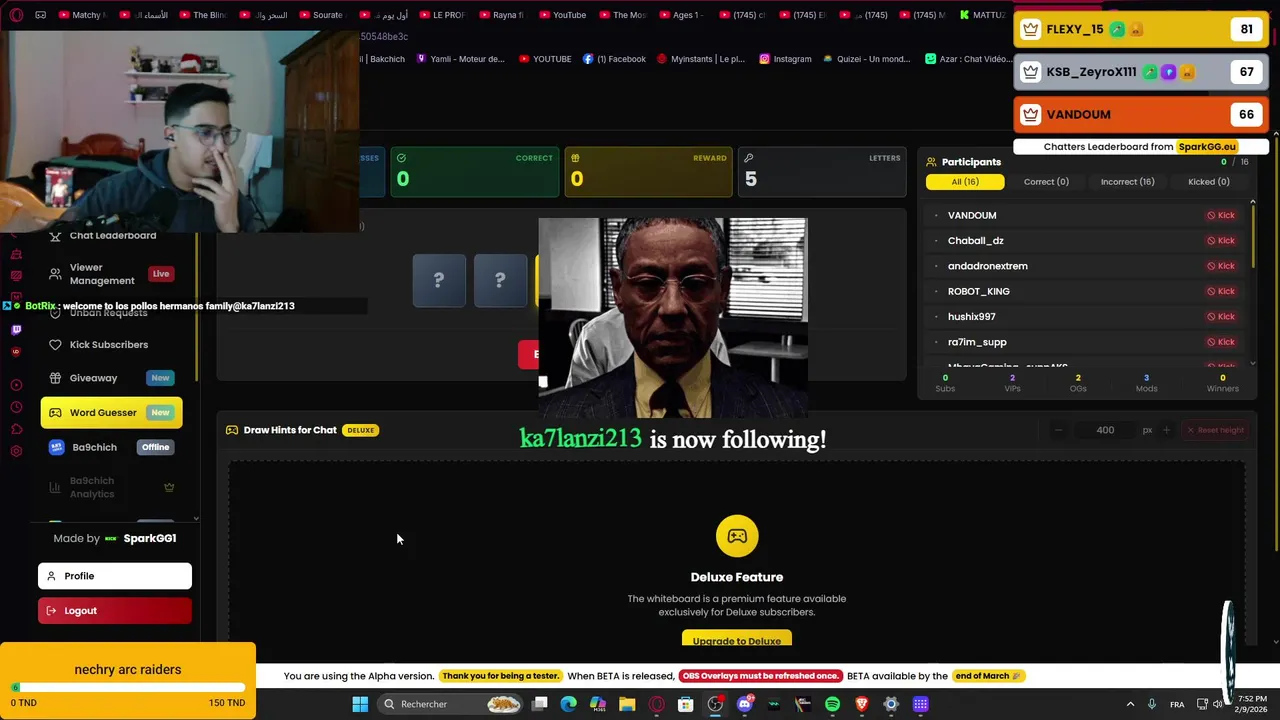Open Brave browser from the taskbar
Image resolution: width=1280 pixels, height=720 pixels.
pyautogui.click(x=862, y=704)
